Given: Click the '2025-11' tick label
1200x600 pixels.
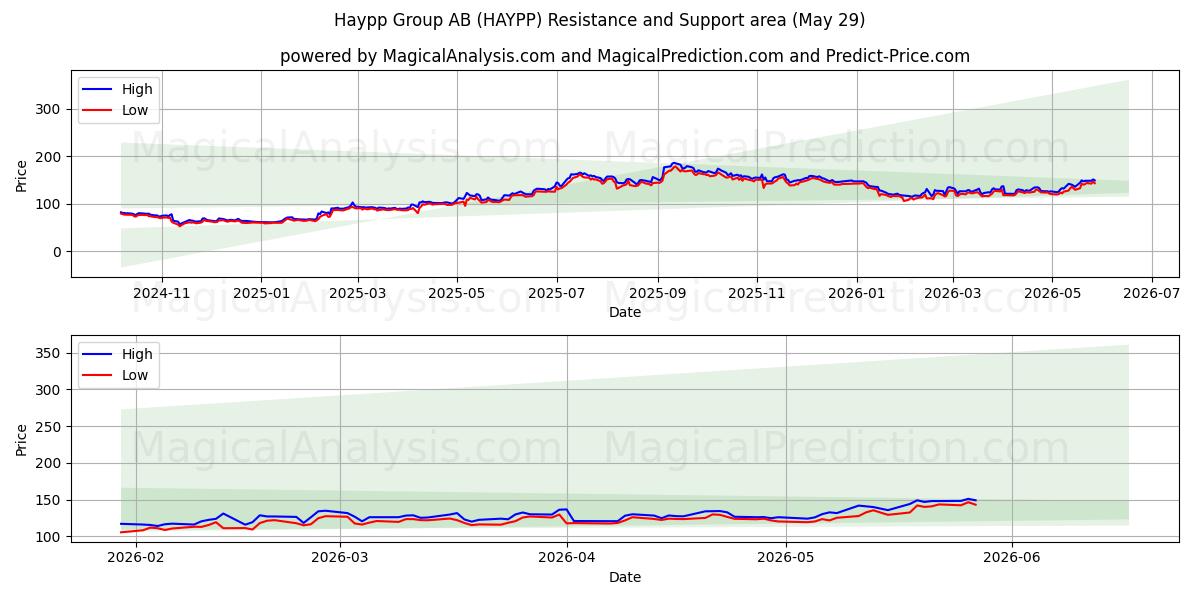Looking at the screenshot, I should (756, 294).
